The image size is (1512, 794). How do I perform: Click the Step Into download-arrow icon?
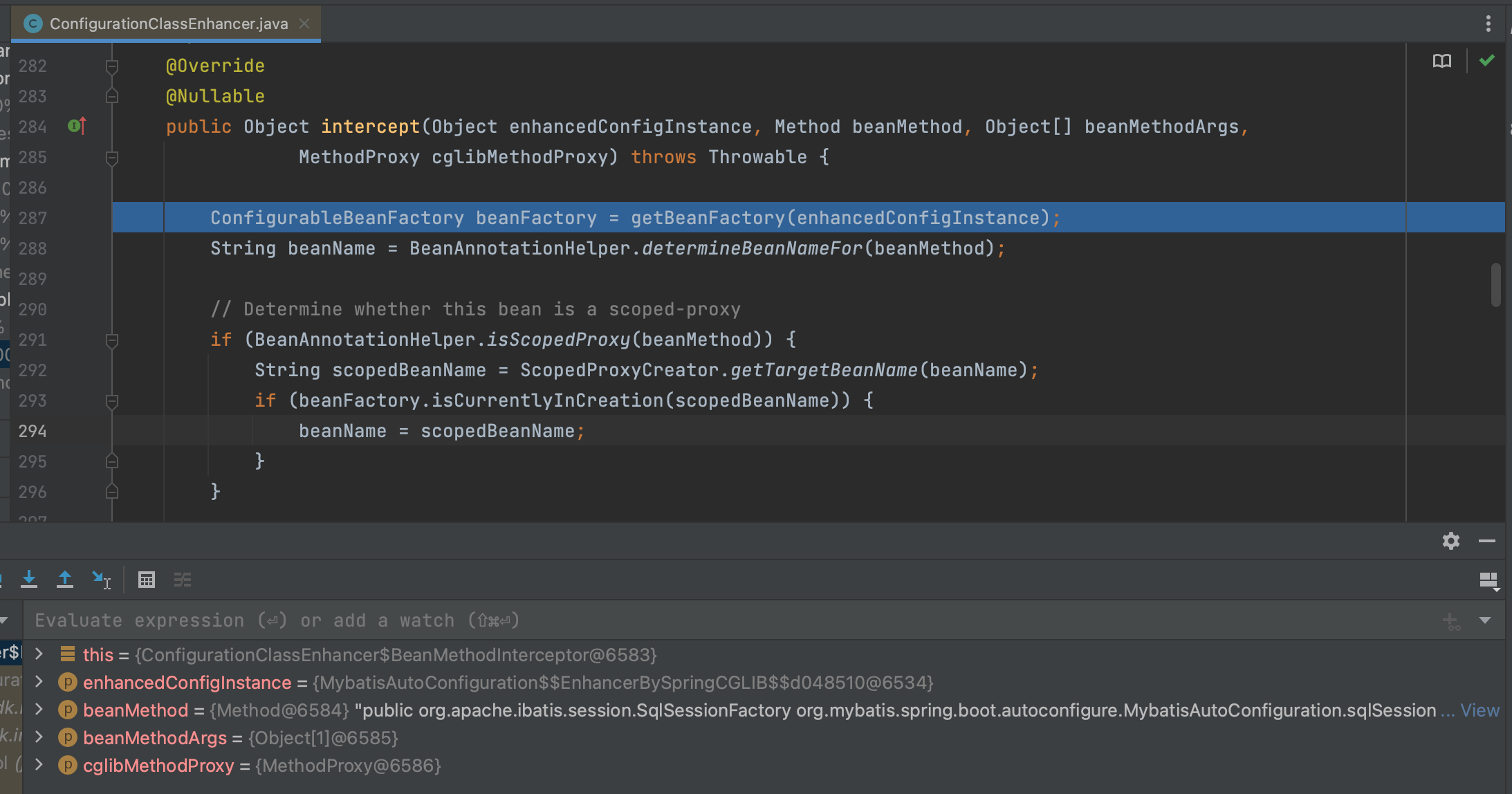click(x=29, y=580)
